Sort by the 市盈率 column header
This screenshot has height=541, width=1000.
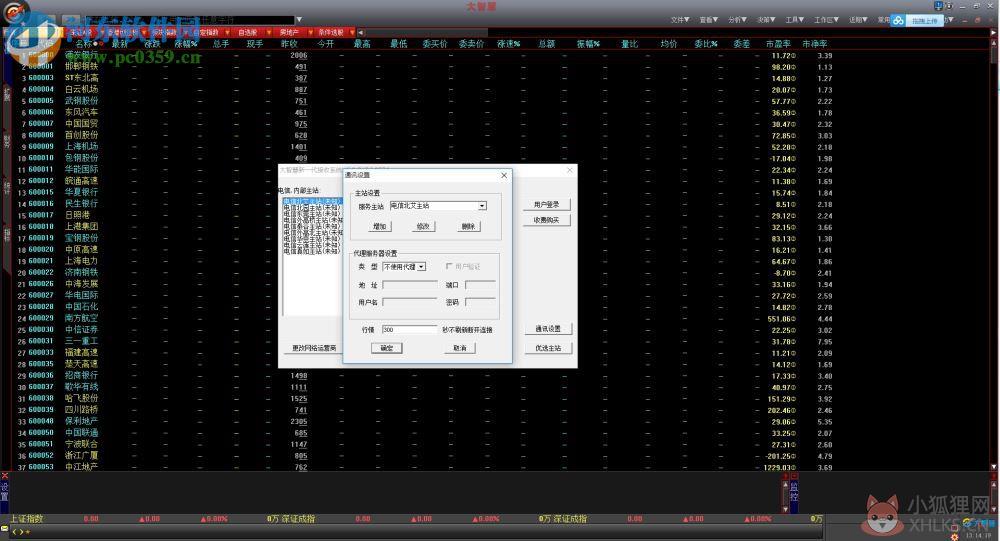[779, 44]
